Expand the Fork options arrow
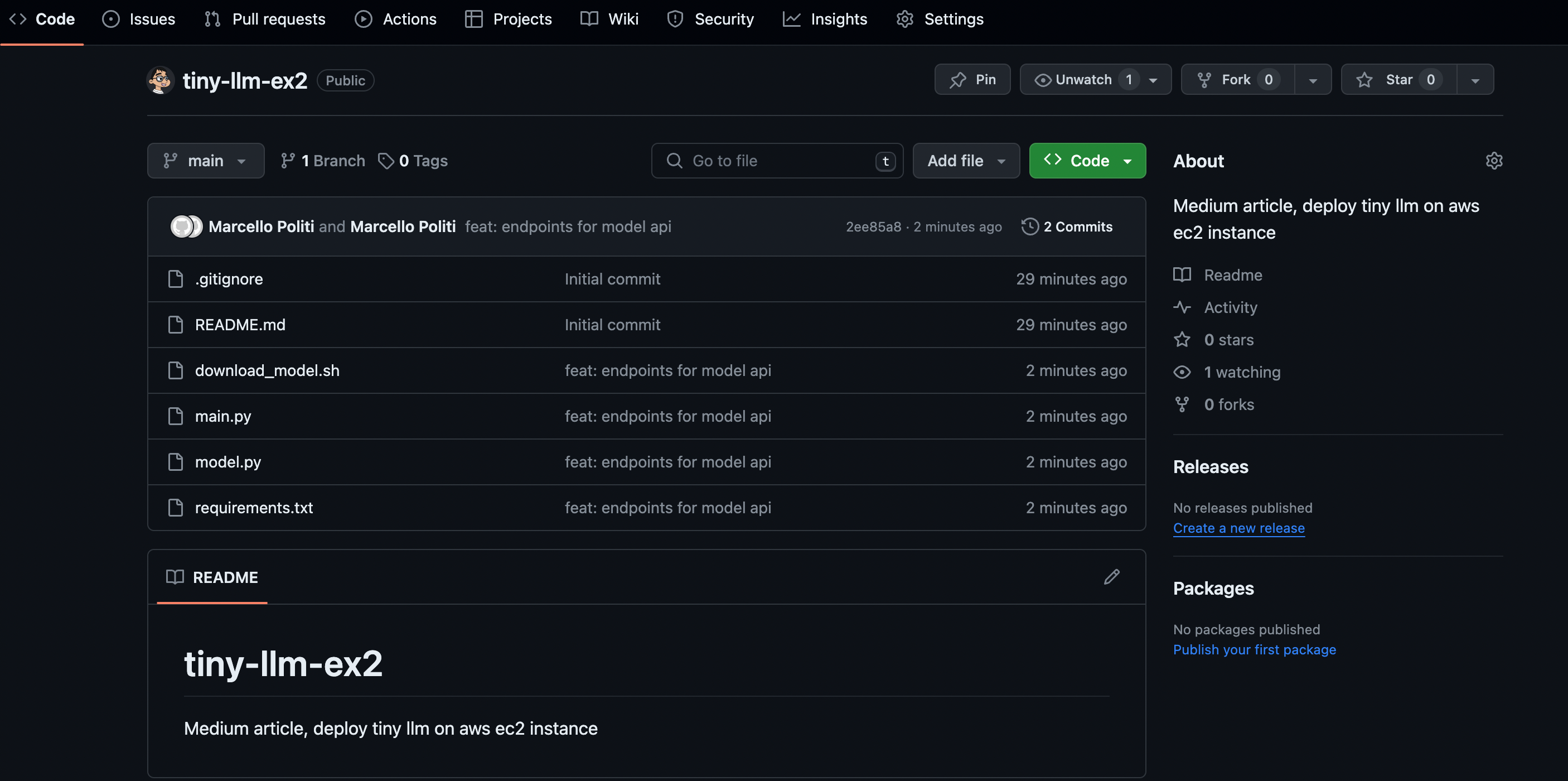The height and width of the screenshot is (781, 1568). 1313,80
